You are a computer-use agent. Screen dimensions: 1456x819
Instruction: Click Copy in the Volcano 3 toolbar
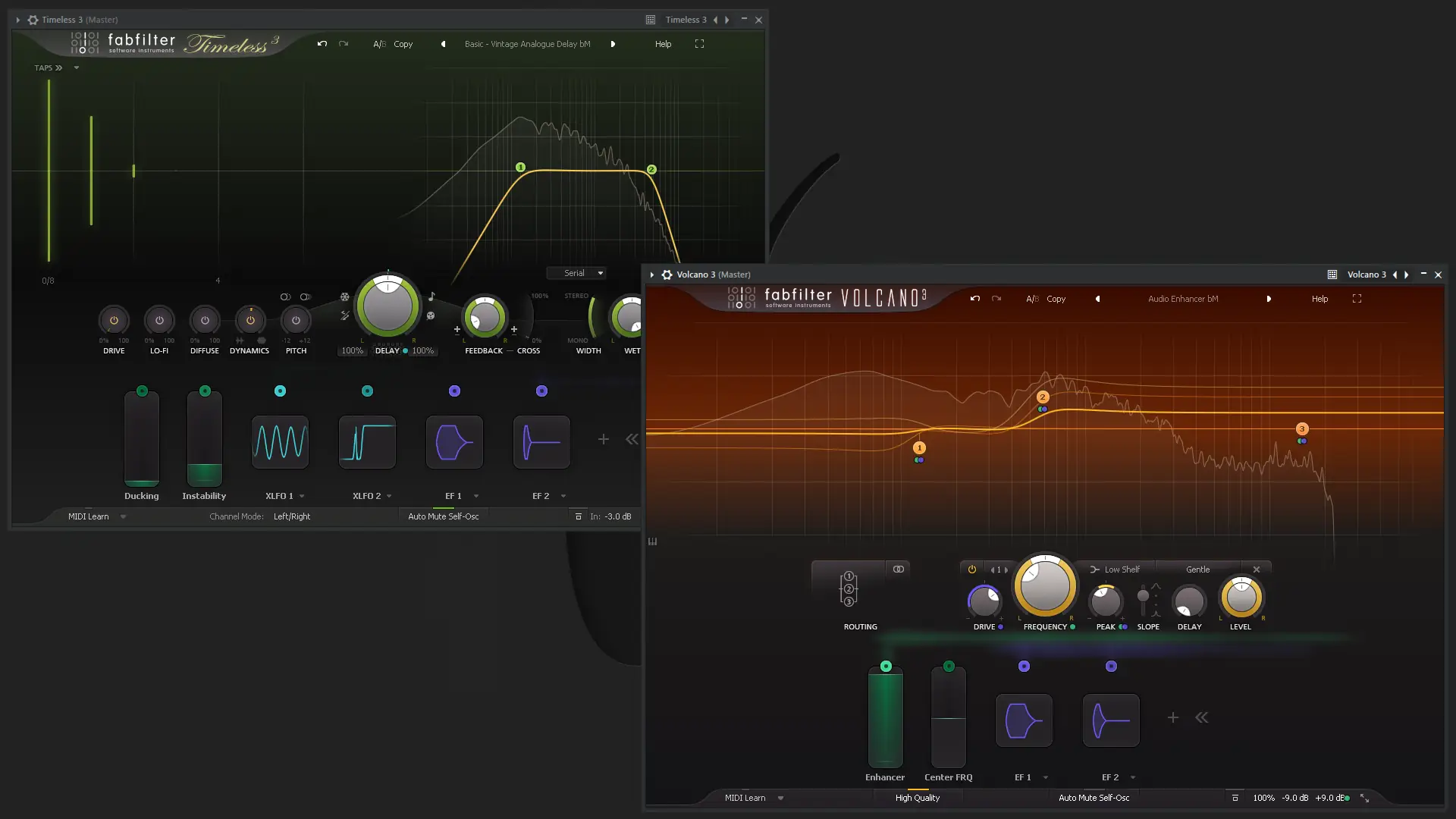click(x=1056, y=299)
